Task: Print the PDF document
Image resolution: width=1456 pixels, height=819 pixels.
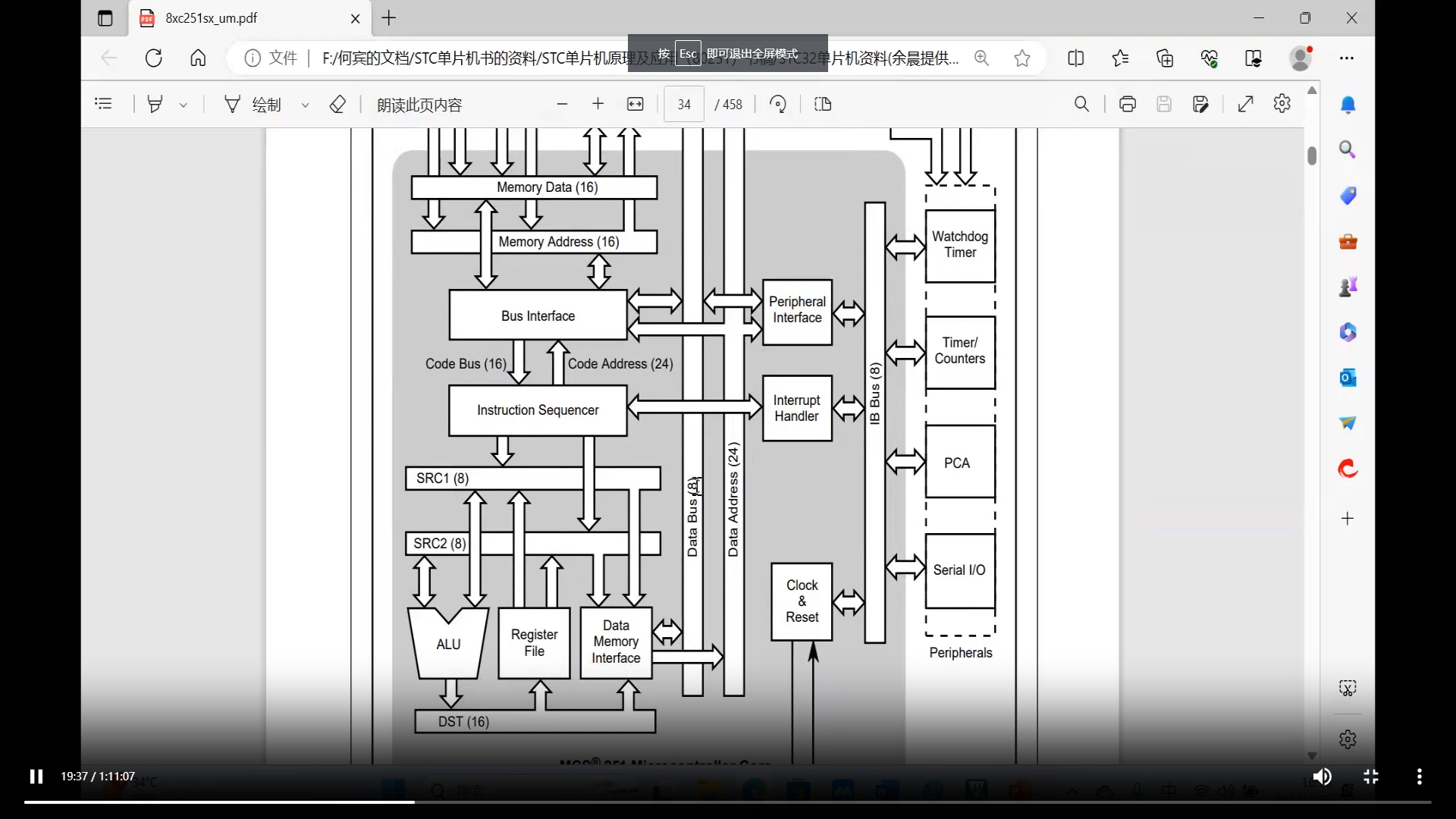Action: (1128, 104)
